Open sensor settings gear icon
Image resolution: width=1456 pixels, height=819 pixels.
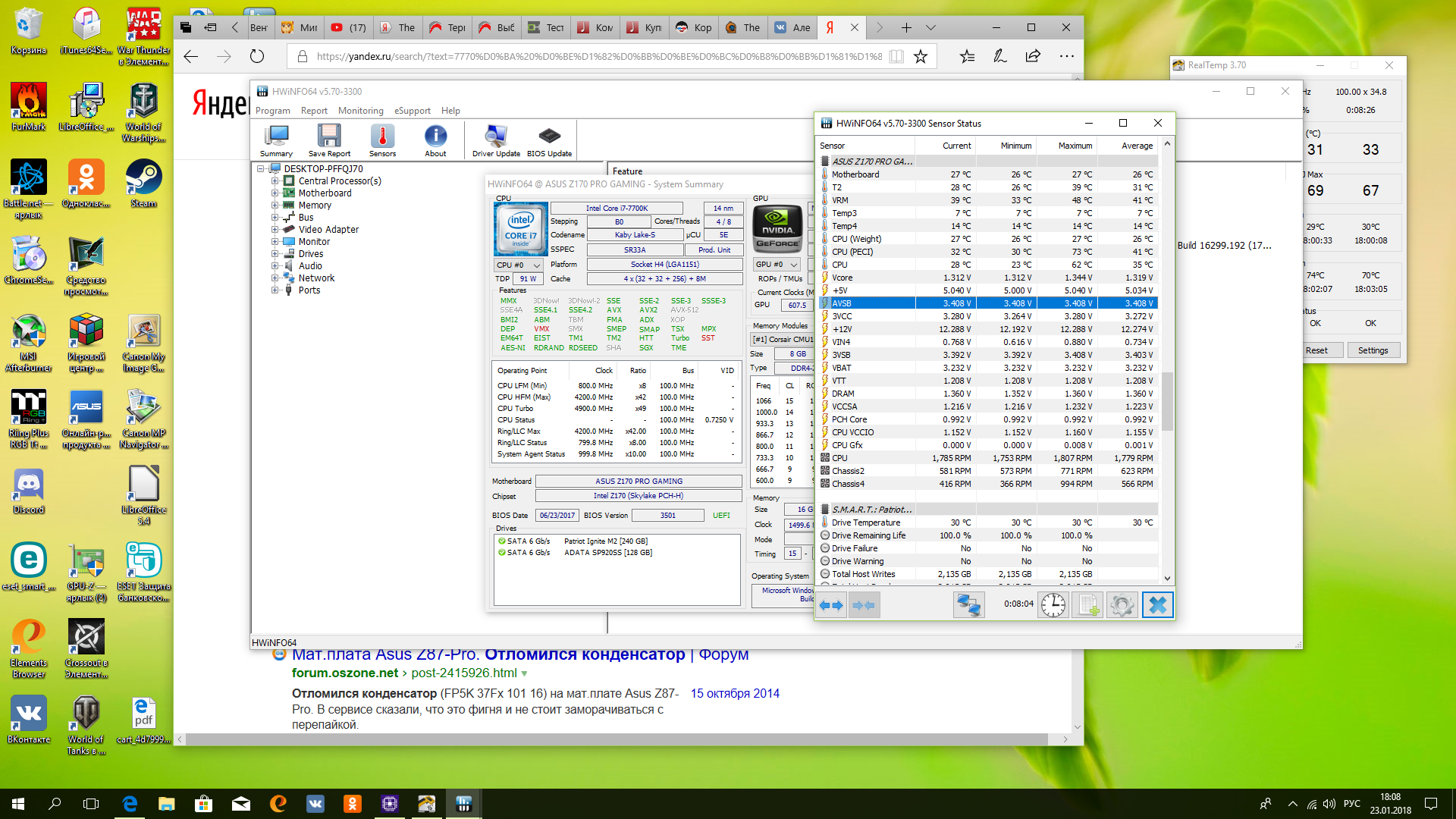click(x=1122, y=604)
